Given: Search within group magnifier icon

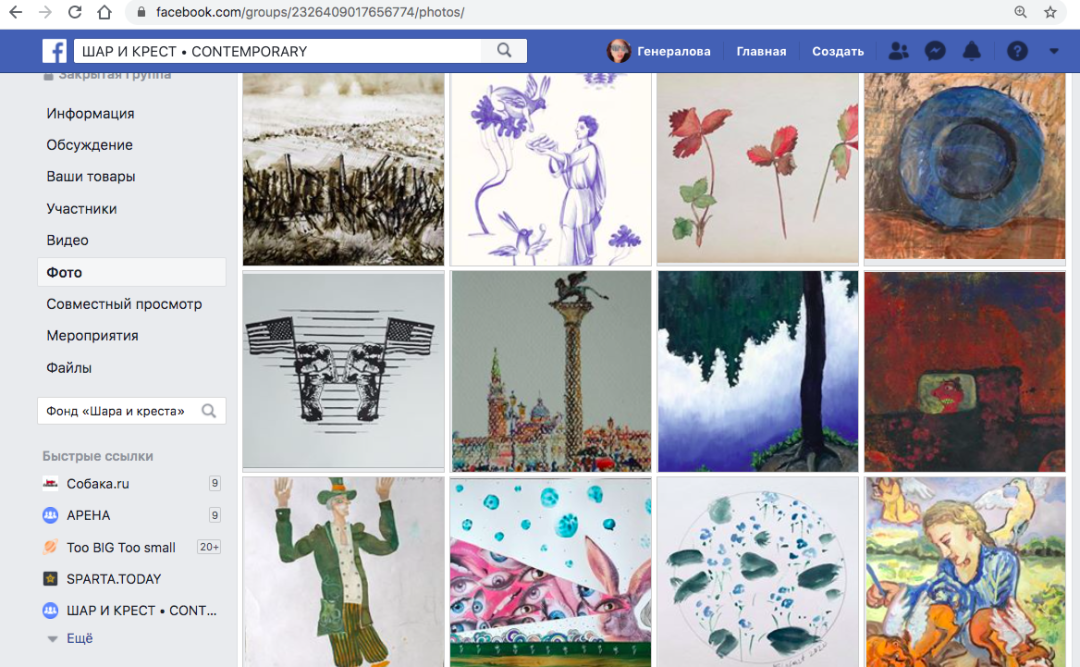Looking at the screenshot, I should click(209, 411).
